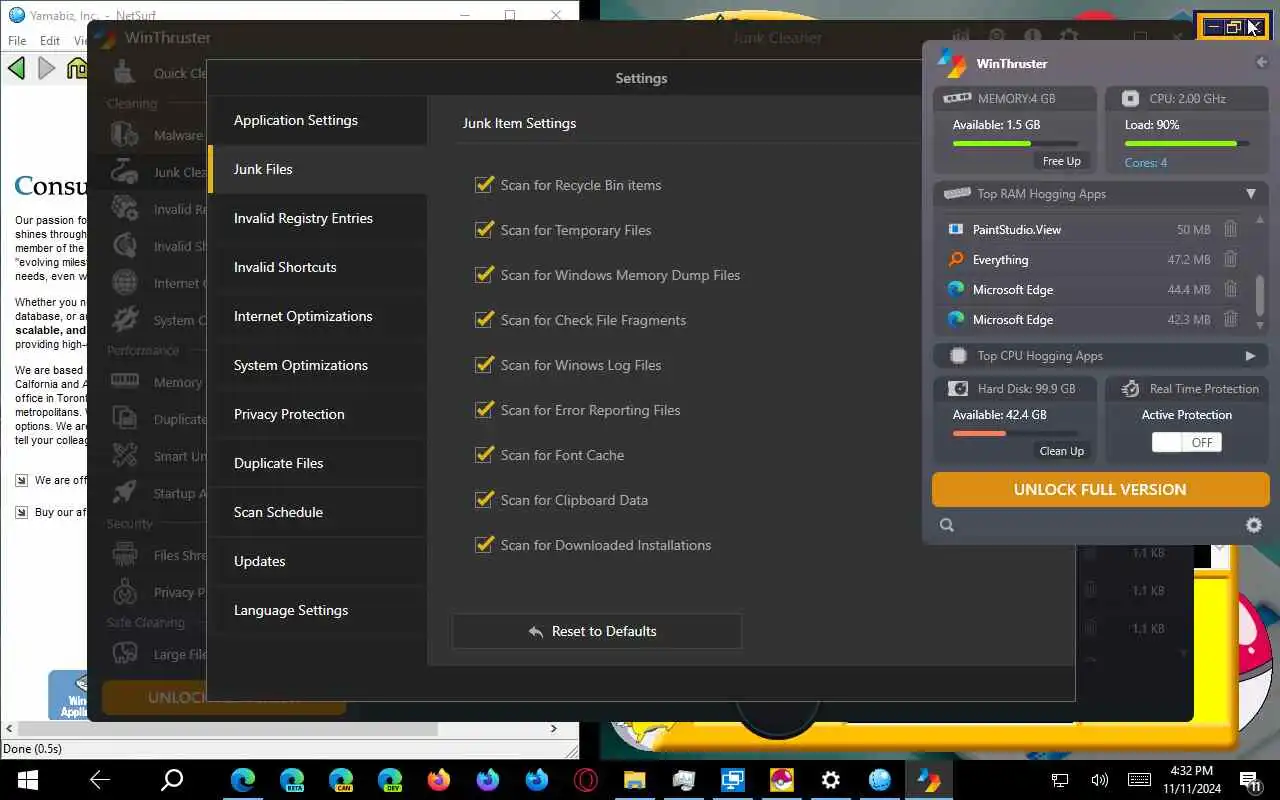The width and height of the screenshot is (1280, 800).
Task: Click the CPU chip icon in widget
Action: click(1130, 98)
